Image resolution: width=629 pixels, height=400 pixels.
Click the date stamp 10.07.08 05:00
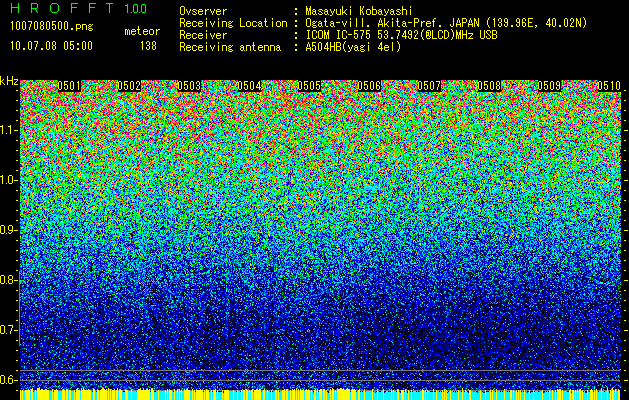tap(51, 46)
